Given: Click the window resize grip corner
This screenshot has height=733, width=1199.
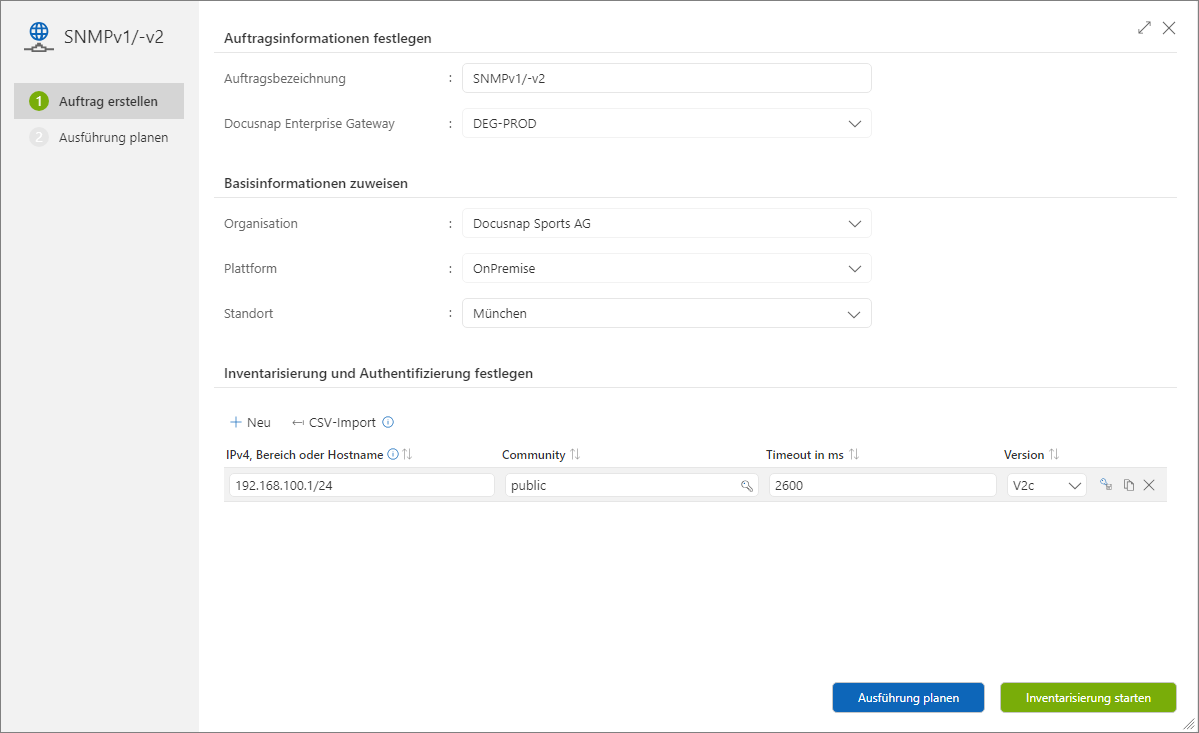Looking at the screenshot, I should pos(1189,723).
